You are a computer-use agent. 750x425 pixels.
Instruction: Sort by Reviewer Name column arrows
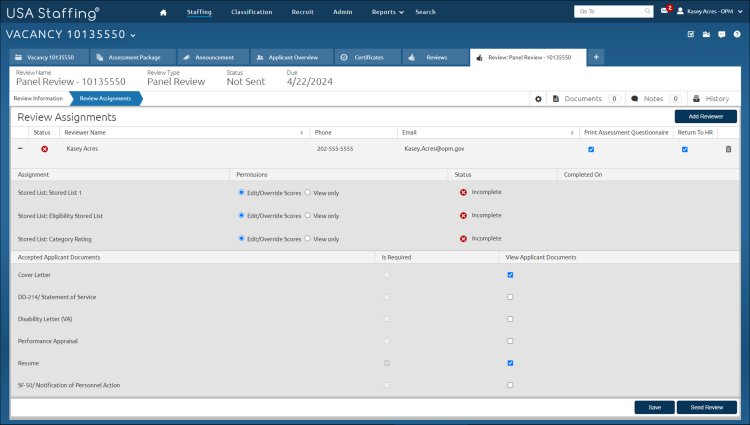coord(301,133)
